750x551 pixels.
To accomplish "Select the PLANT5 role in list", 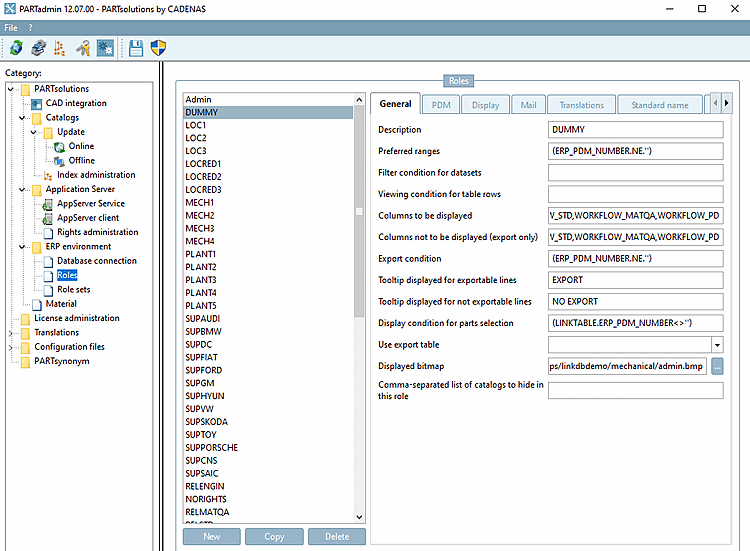I will tap(268, 306).
